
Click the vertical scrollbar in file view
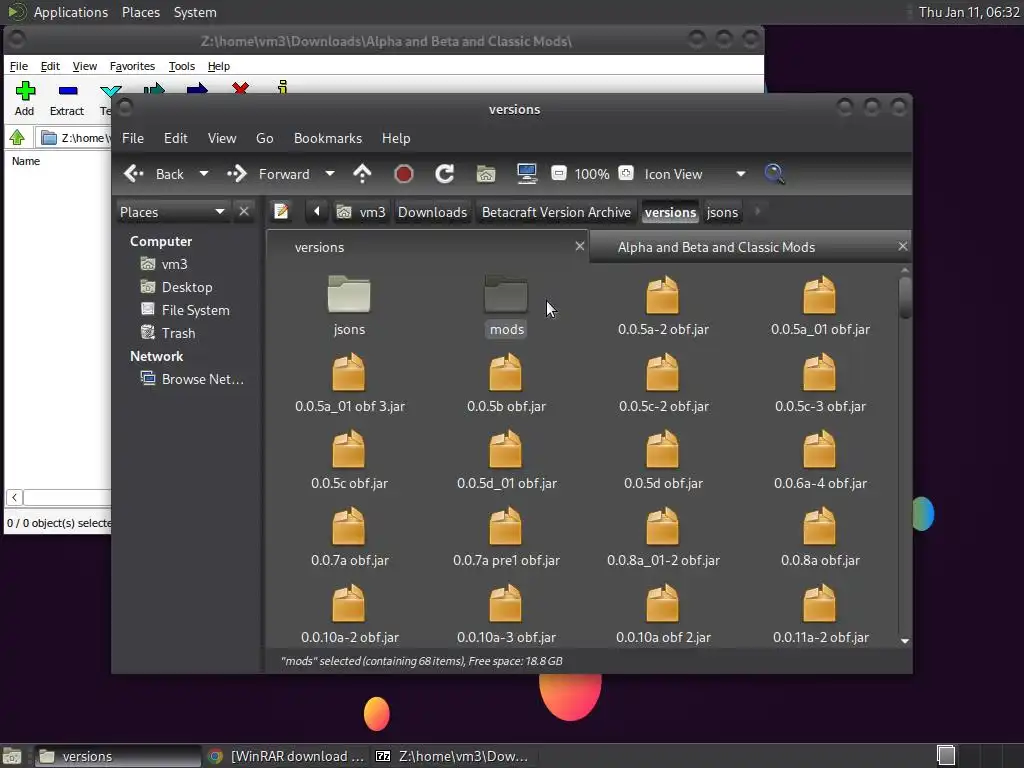(904, 298)
